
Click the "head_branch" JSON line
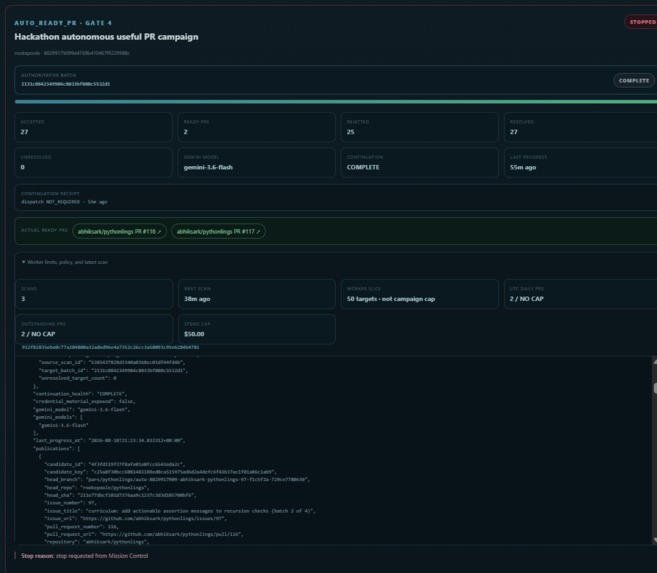pos(177,479)
